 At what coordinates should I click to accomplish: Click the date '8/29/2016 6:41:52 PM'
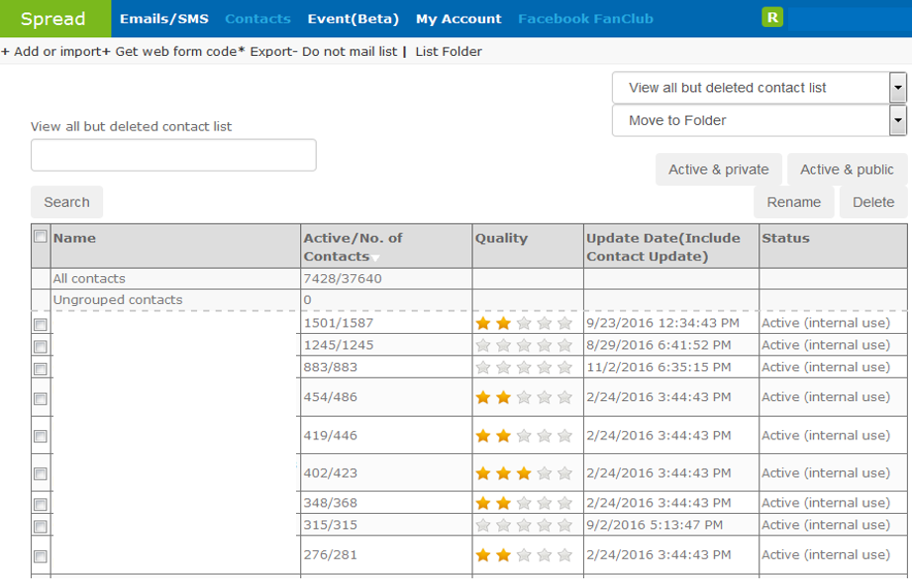click(658, 345)
